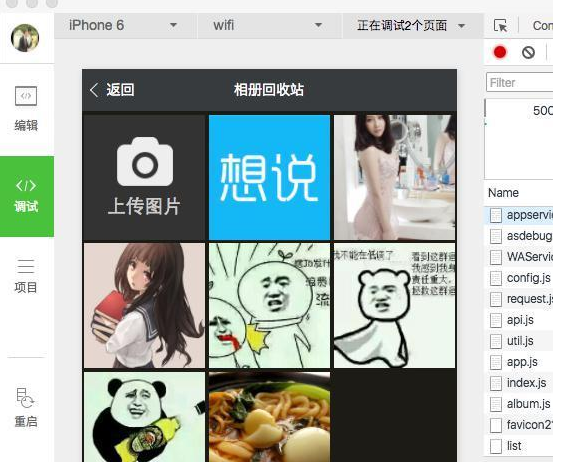Select the api.js request row
Viewport: 568px width, 462px height.
(x=518, y=320)
